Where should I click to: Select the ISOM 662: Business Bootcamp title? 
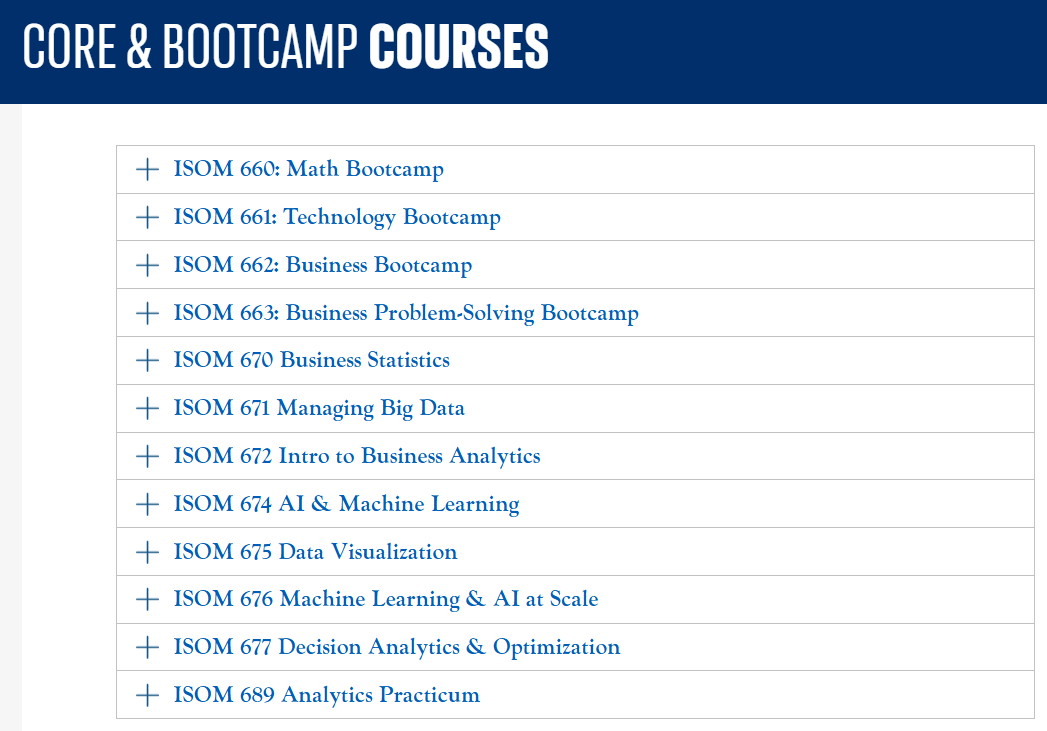[322, 265]
